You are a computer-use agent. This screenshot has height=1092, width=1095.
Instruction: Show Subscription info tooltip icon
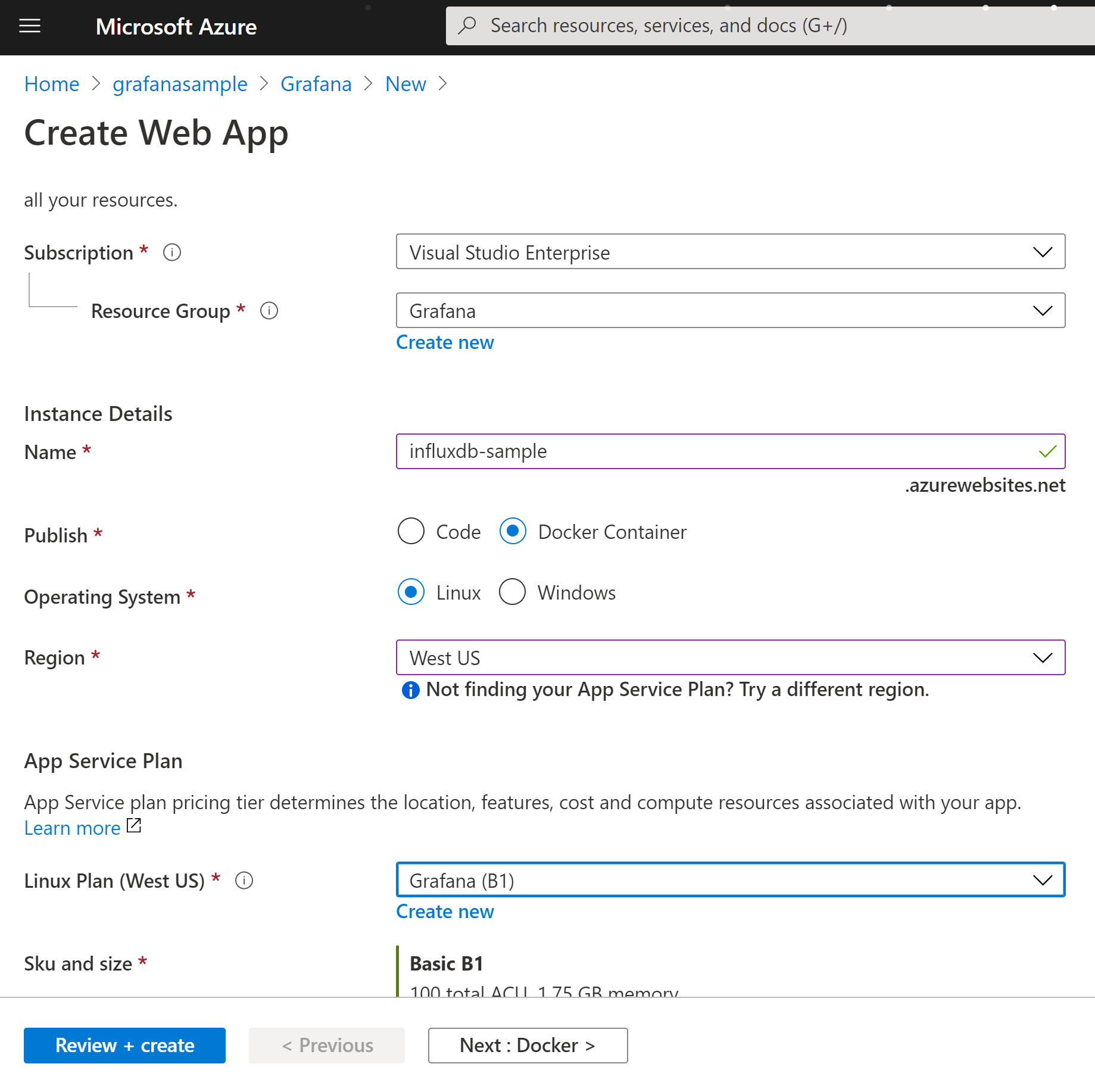point(172,252)
